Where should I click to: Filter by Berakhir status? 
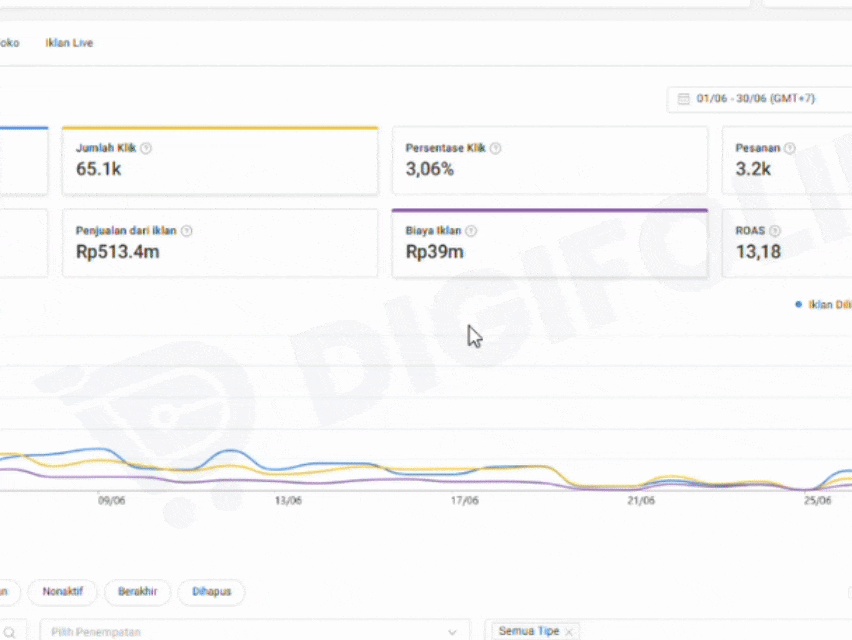(x=138, y=592)
